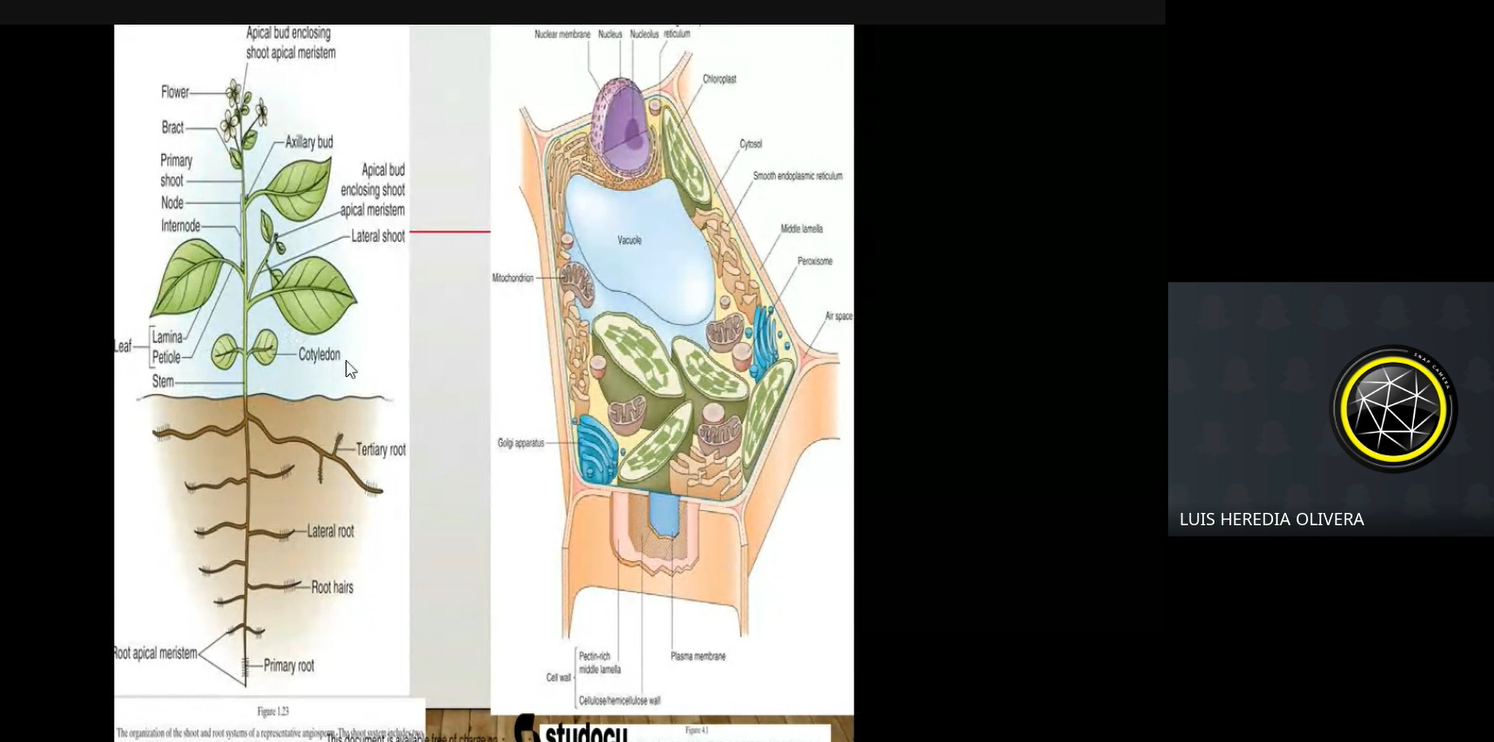Click the 'Tertiary root' label
Viewport: 1494px width, 742px height.
(381, 450)
